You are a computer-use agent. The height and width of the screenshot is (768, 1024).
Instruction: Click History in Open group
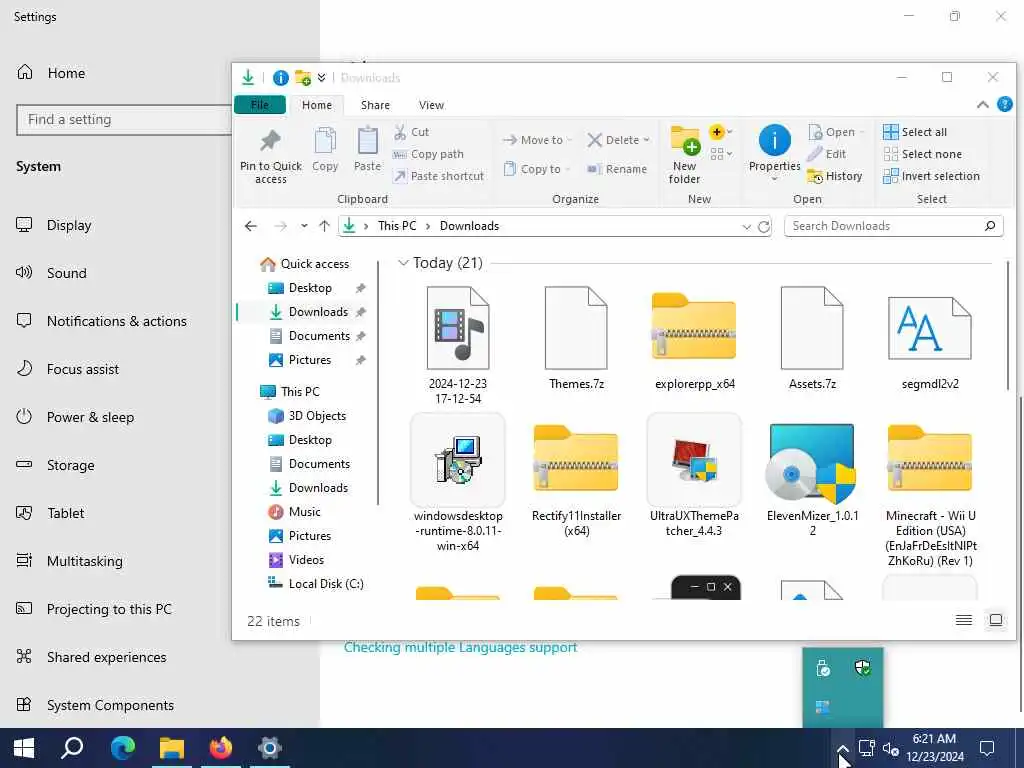[x=835, y=176]
